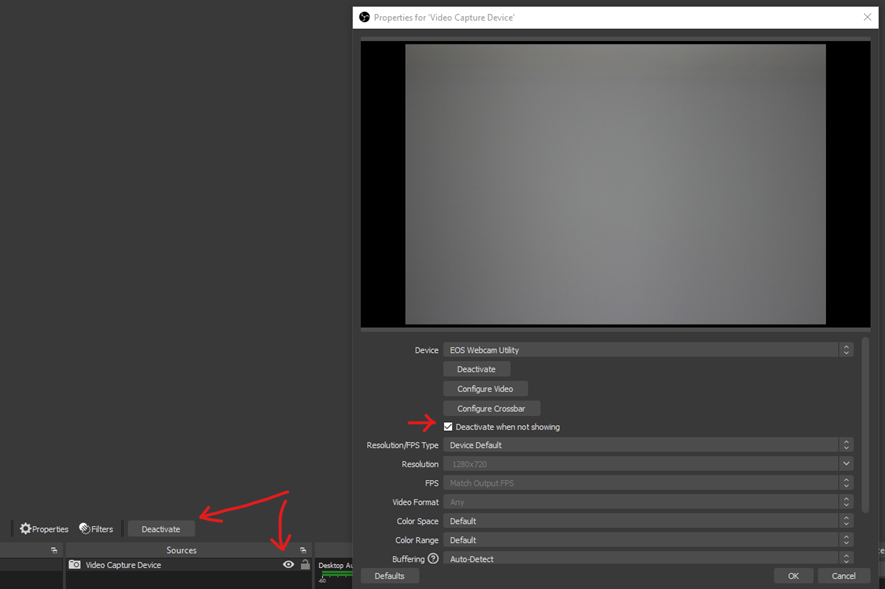The height and width of the screenshot is (589, 885).
Task: Click the Deactivate button in the source toolbar
Action: 161,529
